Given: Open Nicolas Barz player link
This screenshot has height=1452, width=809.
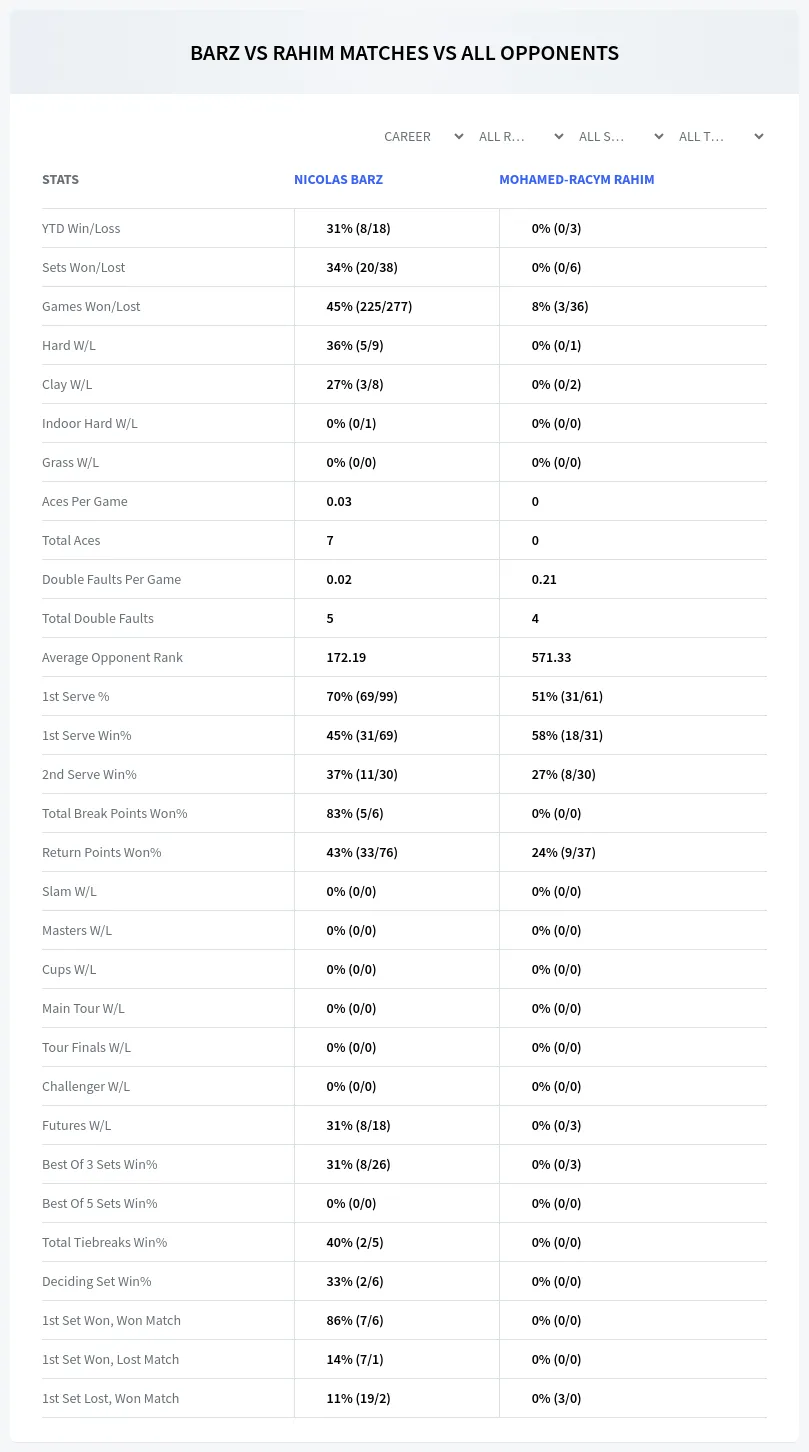Looking at the screenshot, I should 338,180.
